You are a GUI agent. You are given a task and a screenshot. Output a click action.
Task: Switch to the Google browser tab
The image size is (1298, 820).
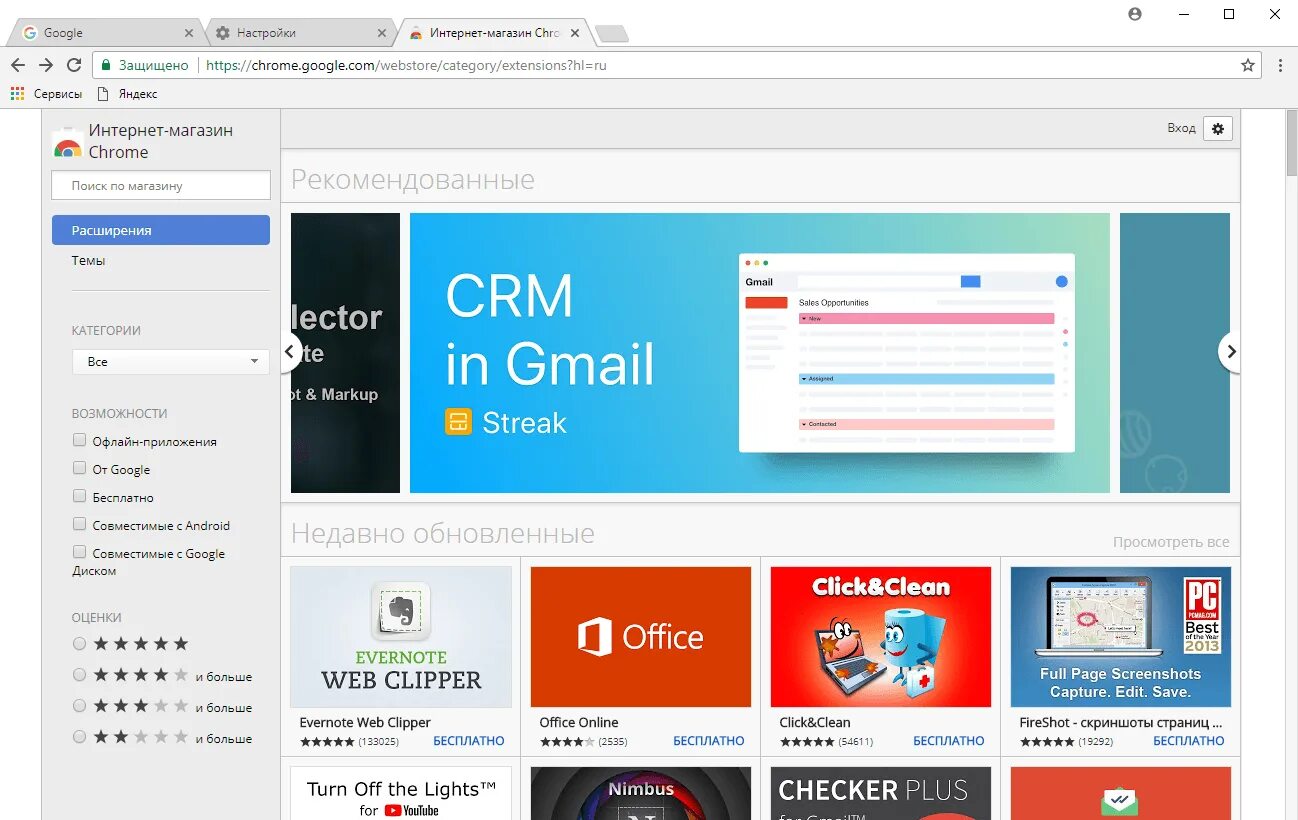pyautogui.click(x=105, y=33)
